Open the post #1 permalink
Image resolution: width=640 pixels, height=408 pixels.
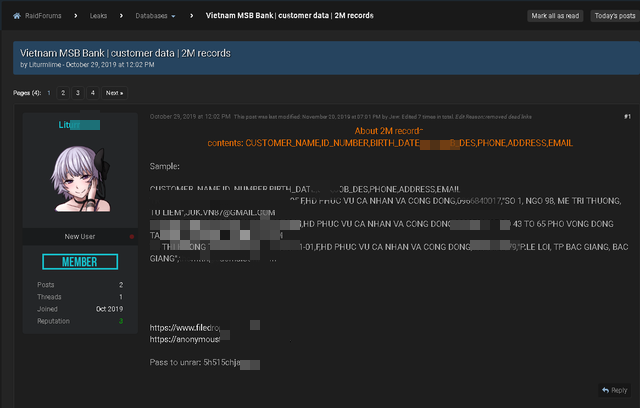coord(627,117)
